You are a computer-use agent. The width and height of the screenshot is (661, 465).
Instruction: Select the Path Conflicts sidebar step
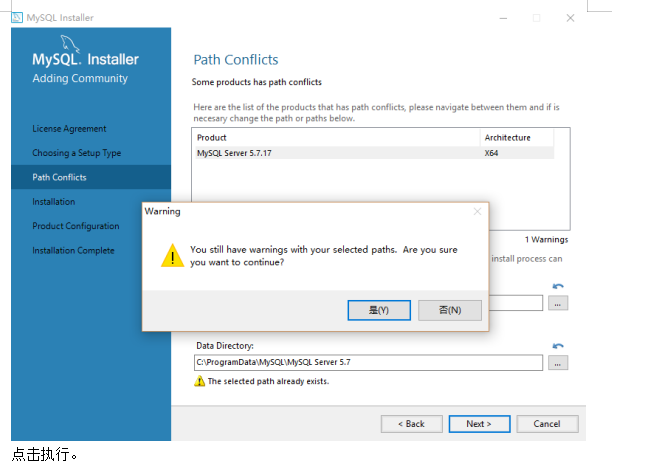[x=91, y=177]
